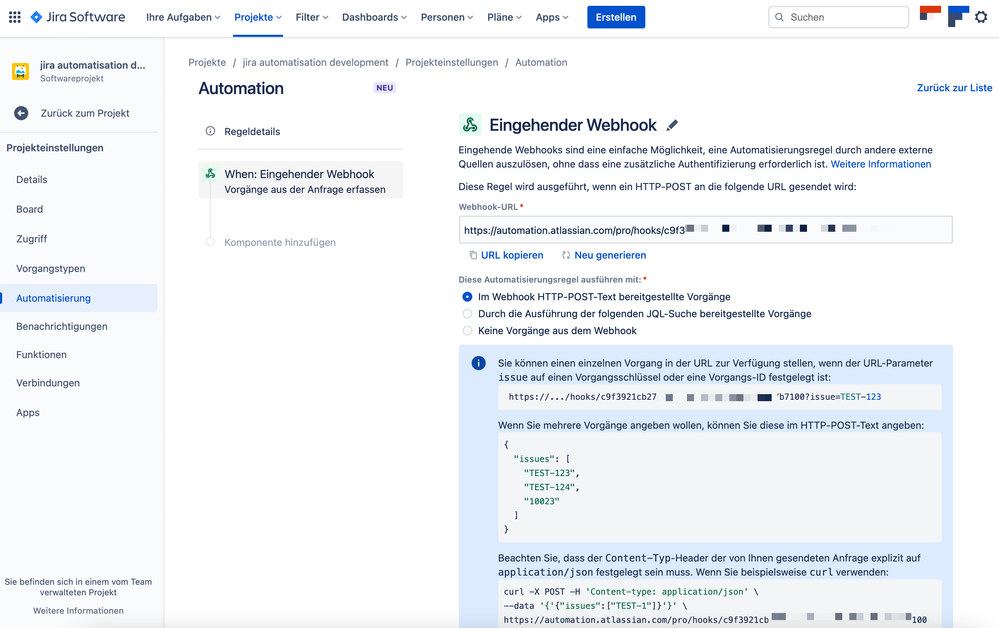Click the profile avatar in the top bar
Image resolution: width=999 pixels, height=628 pixels.
pyautogui.click(x=958, y=16)
